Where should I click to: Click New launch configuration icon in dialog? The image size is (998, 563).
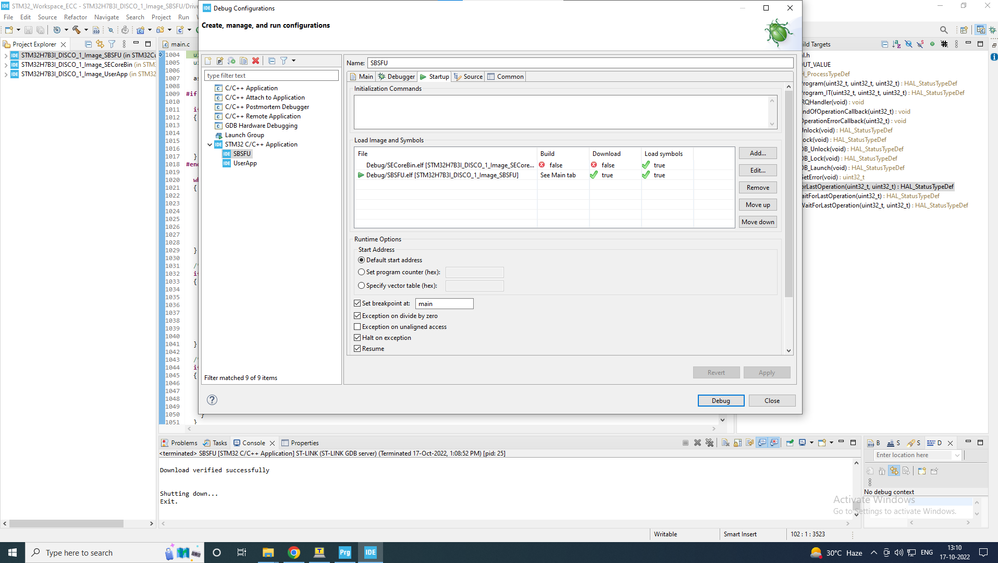pos(207,61)
